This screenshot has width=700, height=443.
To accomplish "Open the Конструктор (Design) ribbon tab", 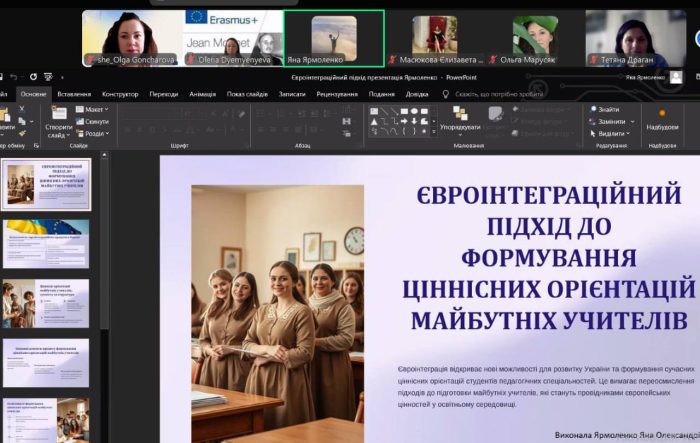I will pyautogui.click(x=120, y=94).
